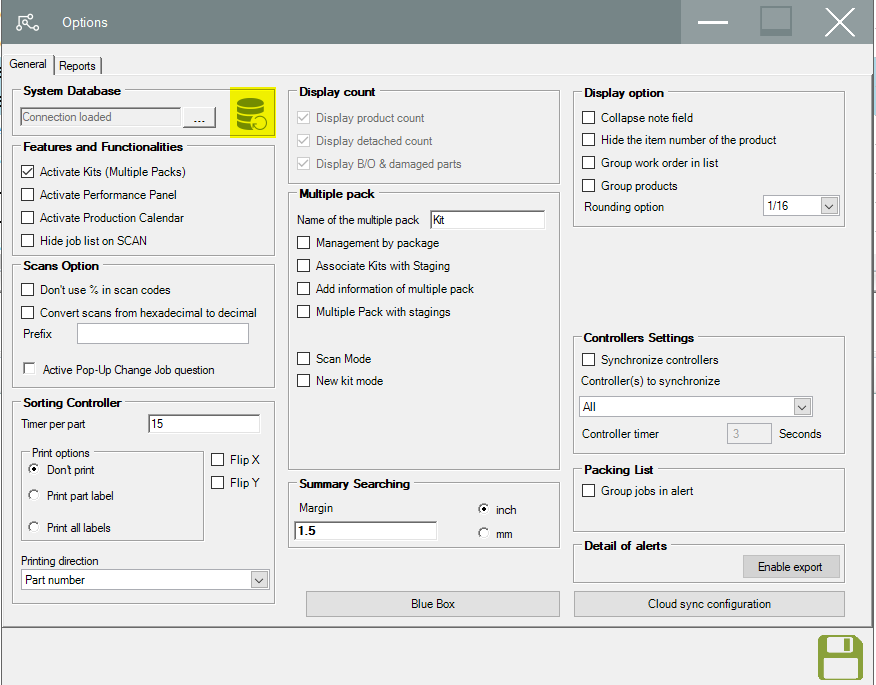Toggle the Scan Mode checkbox
Image resolution: width=876 pixels, height=685 pixels.
click(303, 358)
